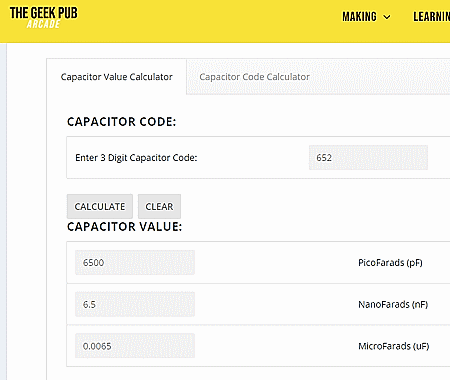Click the Capacitor Code heading
450x380 pixels.
[x=121, y=122]
